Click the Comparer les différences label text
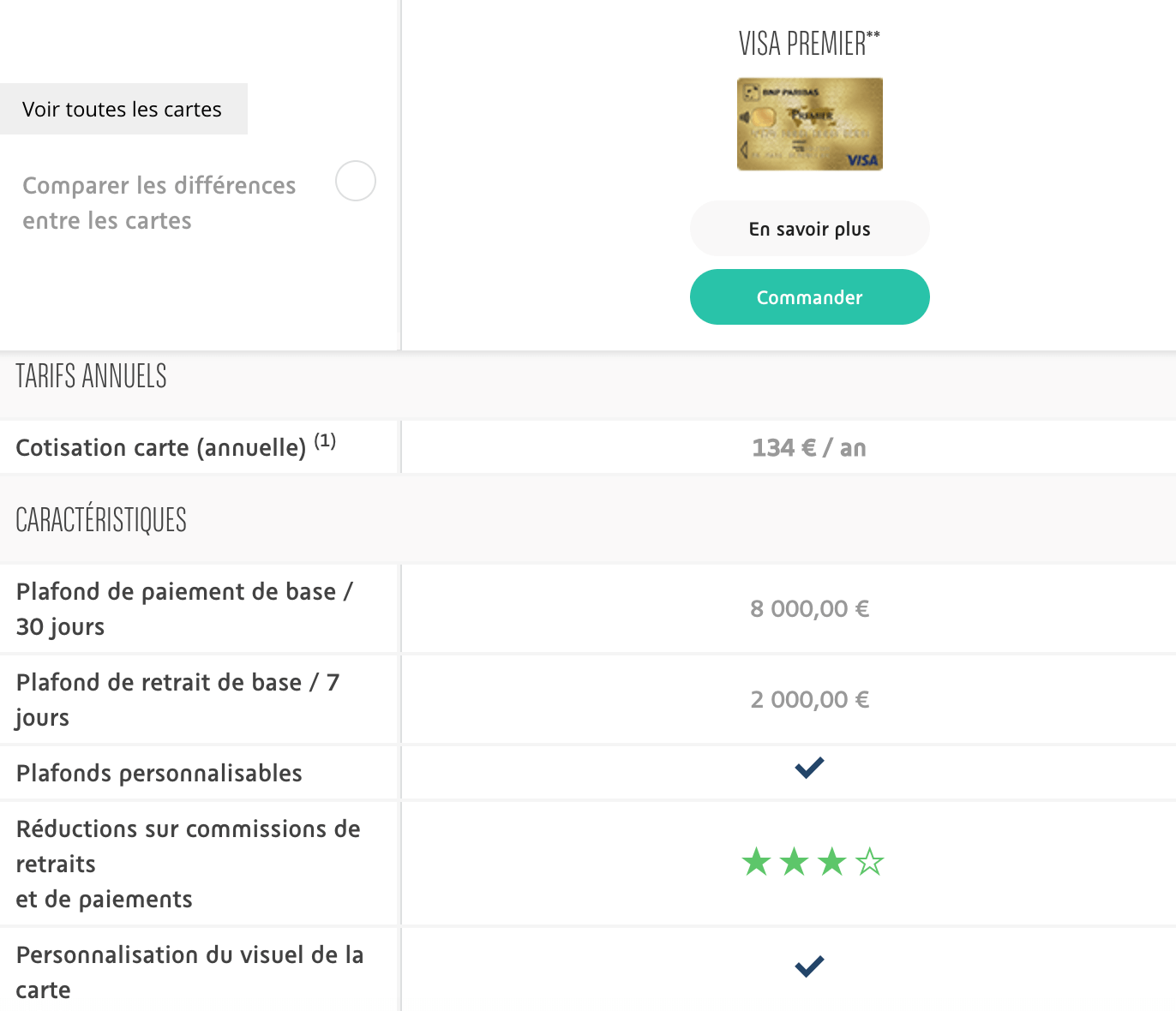This screenshot has width=1176, height=1011. coord(159,203)
